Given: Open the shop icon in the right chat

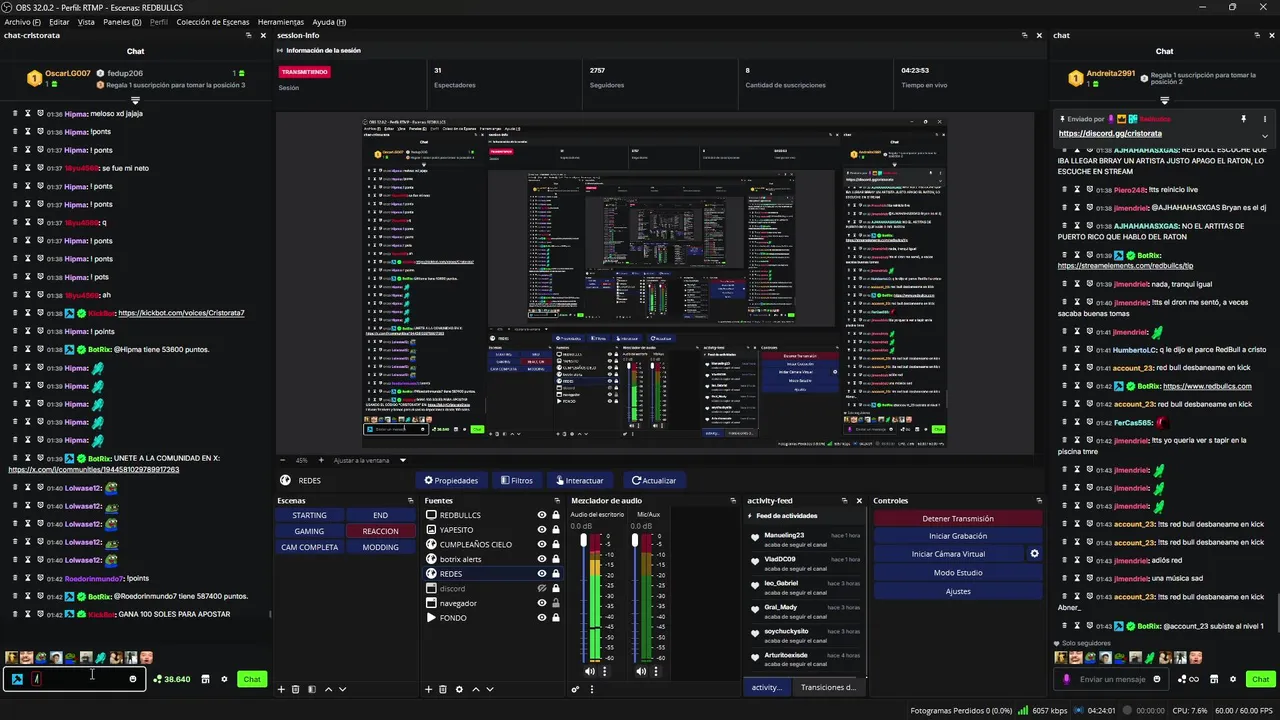Looking at the screenshot, I should pos(1214,679).
